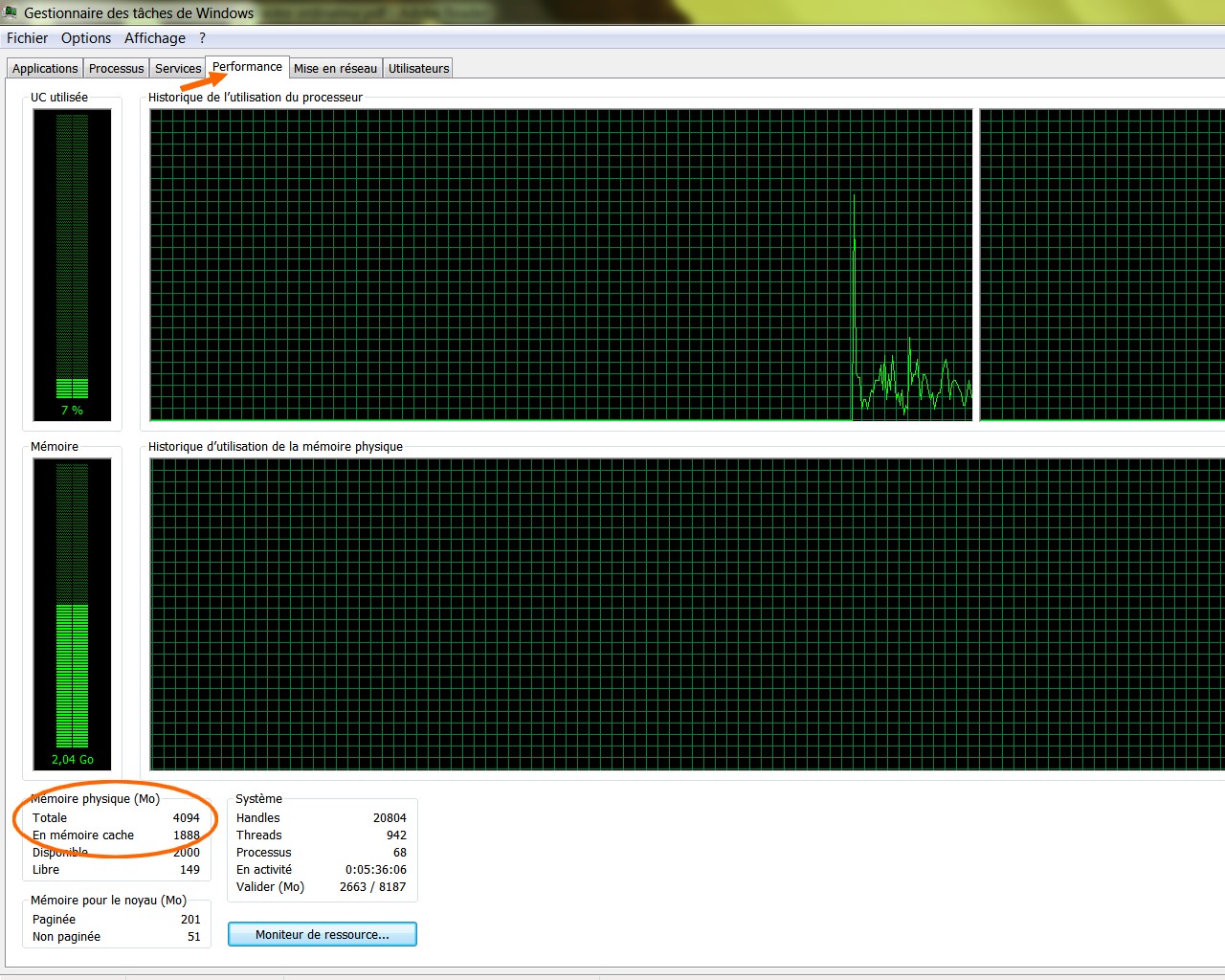Open the ? help menu
Screen dimensions: 1225x980
point(202,38)
